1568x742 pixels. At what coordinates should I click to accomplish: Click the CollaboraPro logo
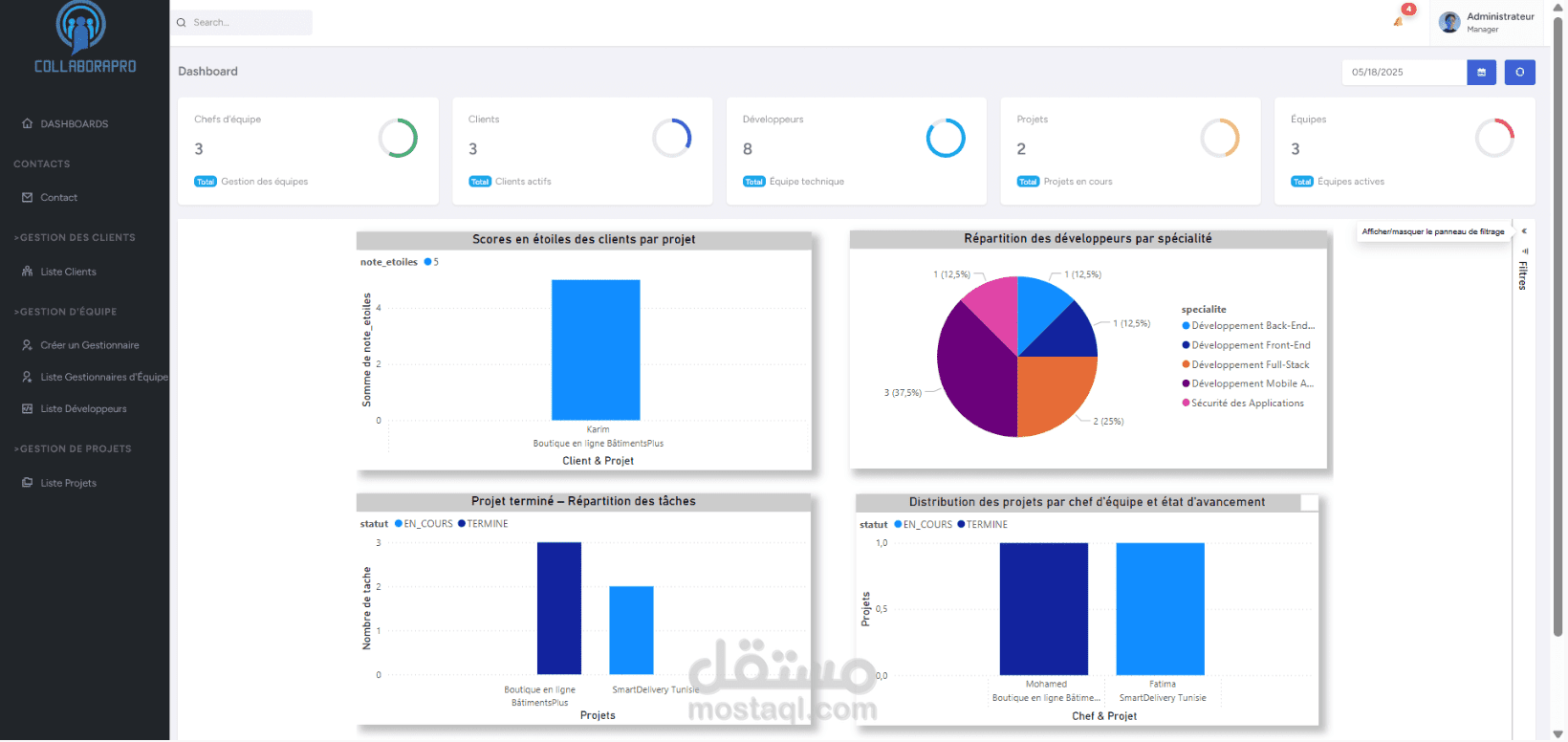click(x=84, y=38)
